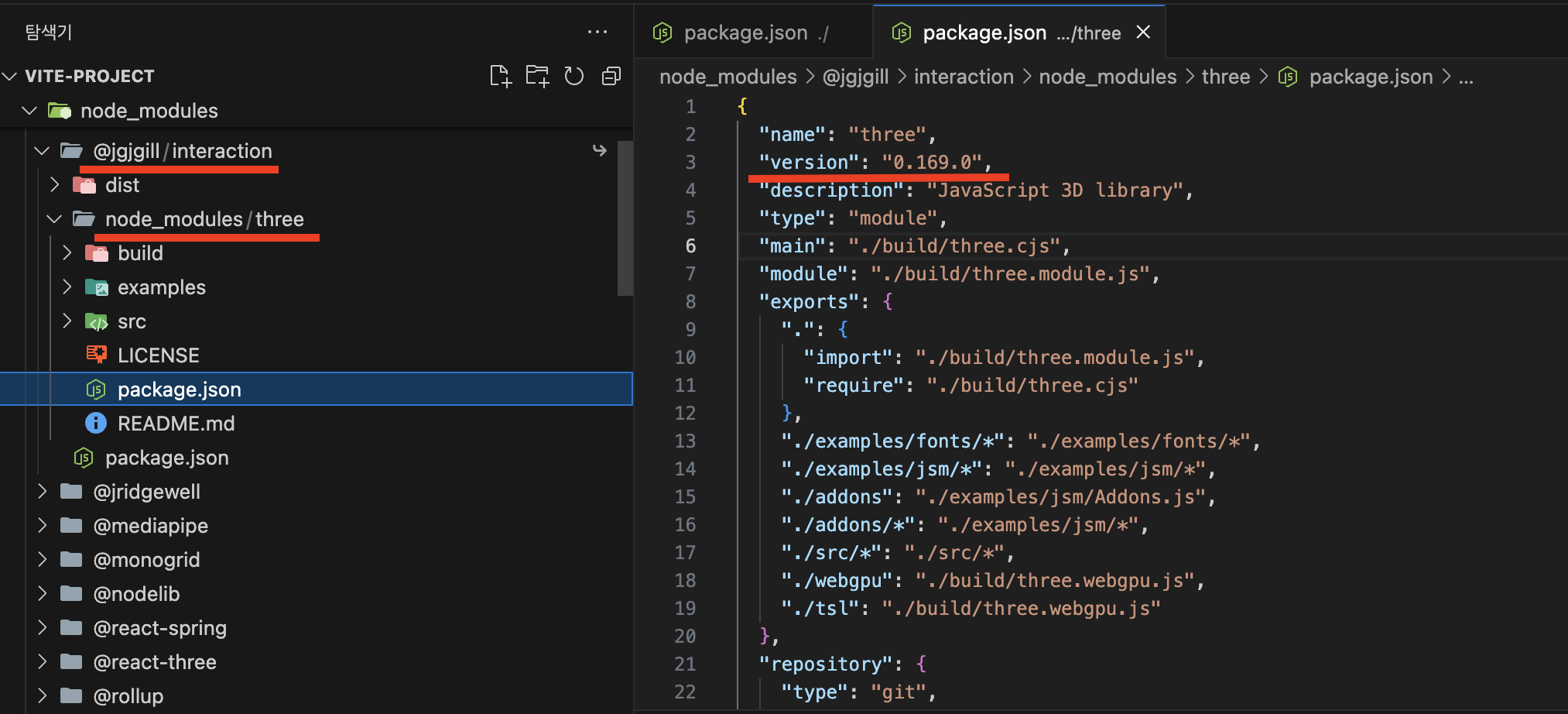Close the package.json .../three tab
This screenshot has width=1568, height=714.
click(1143, 32)
